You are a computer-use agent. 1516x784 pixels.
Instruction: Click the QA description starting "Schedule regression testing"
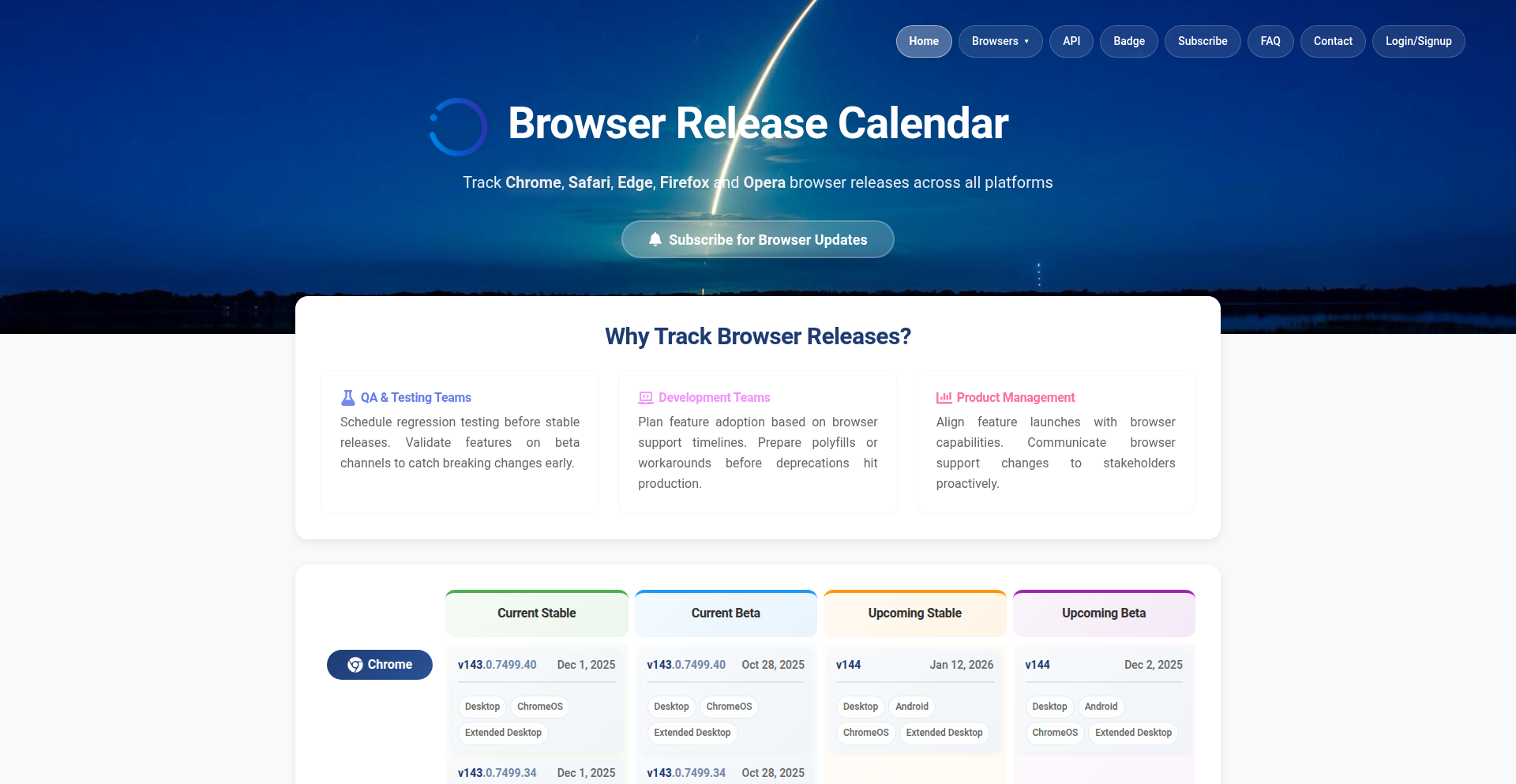click(x=460, y=443)
